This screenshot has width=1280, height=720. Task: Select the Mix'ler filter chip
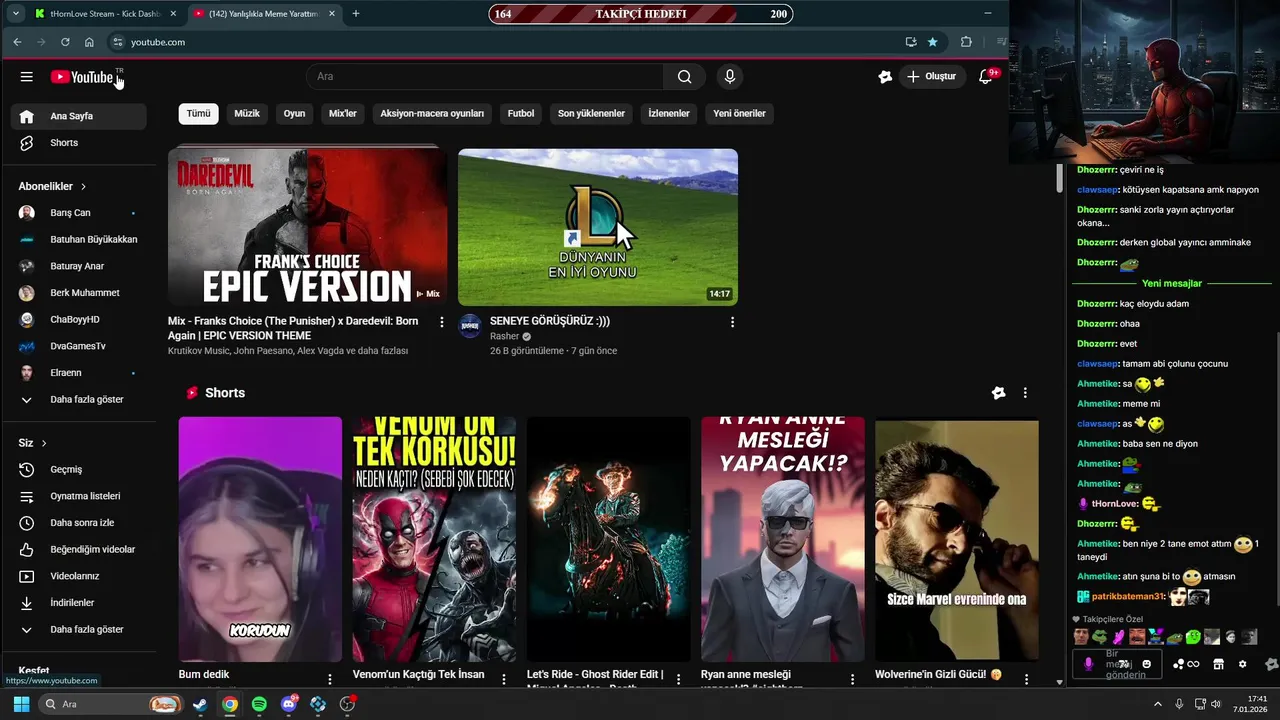343,114
